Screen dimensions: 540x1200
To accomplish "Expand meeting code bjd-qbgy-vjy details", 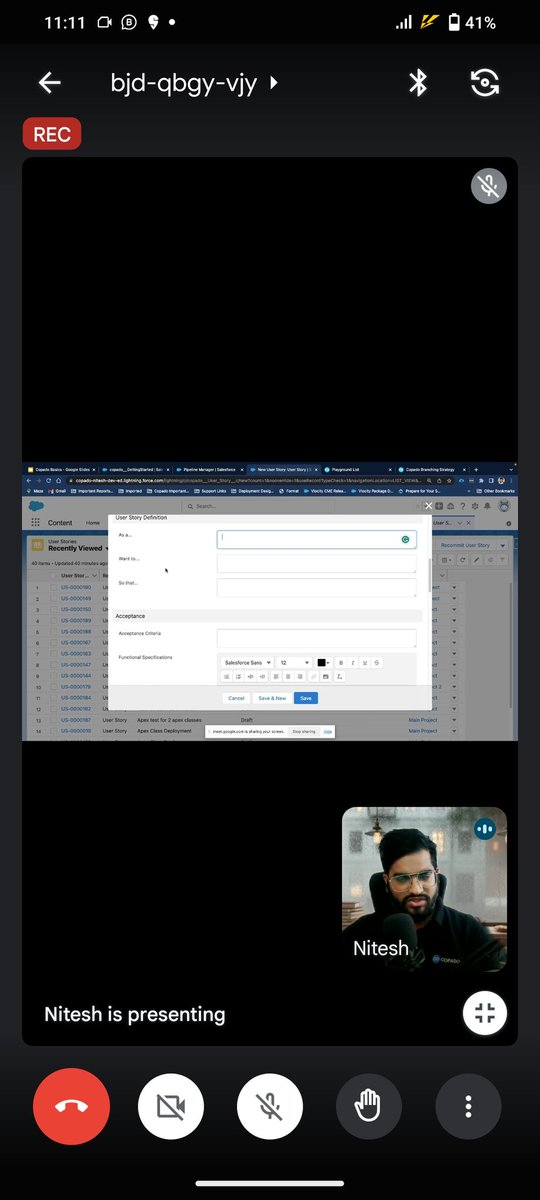I will pyautogui.click(x=194, y=83).
